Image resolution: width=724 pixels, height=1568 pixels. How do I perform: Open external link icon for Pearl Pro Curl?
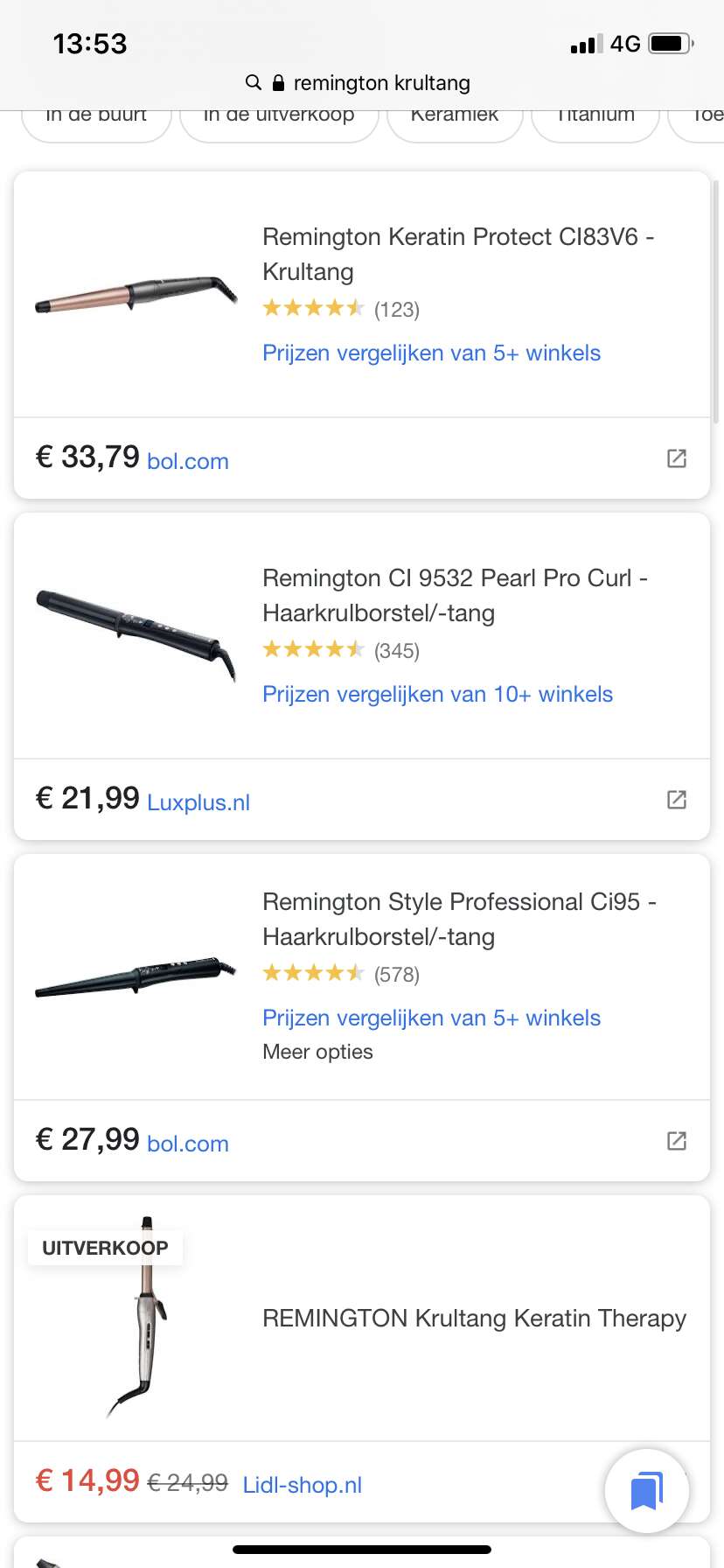pos(677,800)
